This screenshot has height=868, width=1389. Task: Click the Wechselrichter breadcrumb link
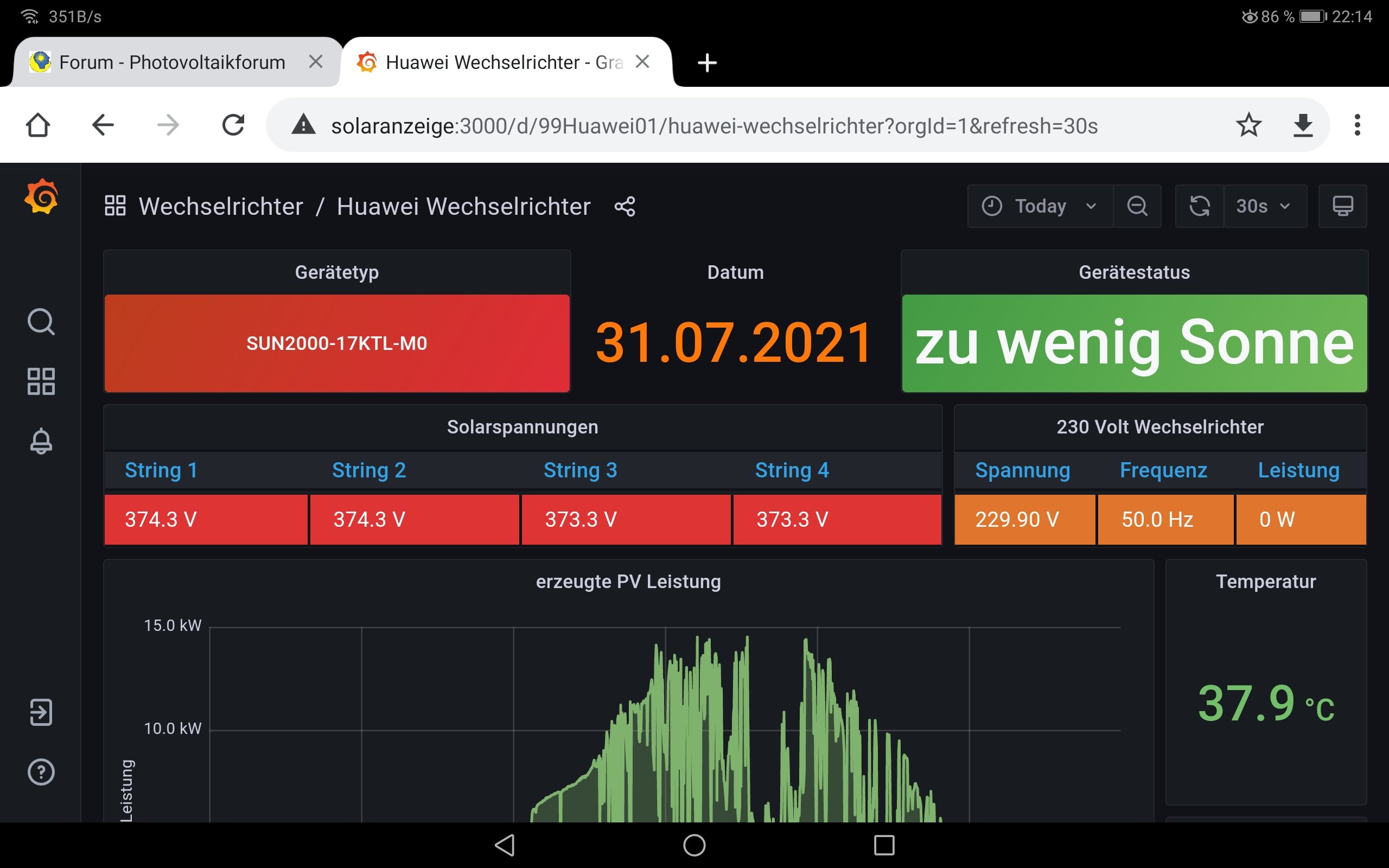(x=220, y=207)
